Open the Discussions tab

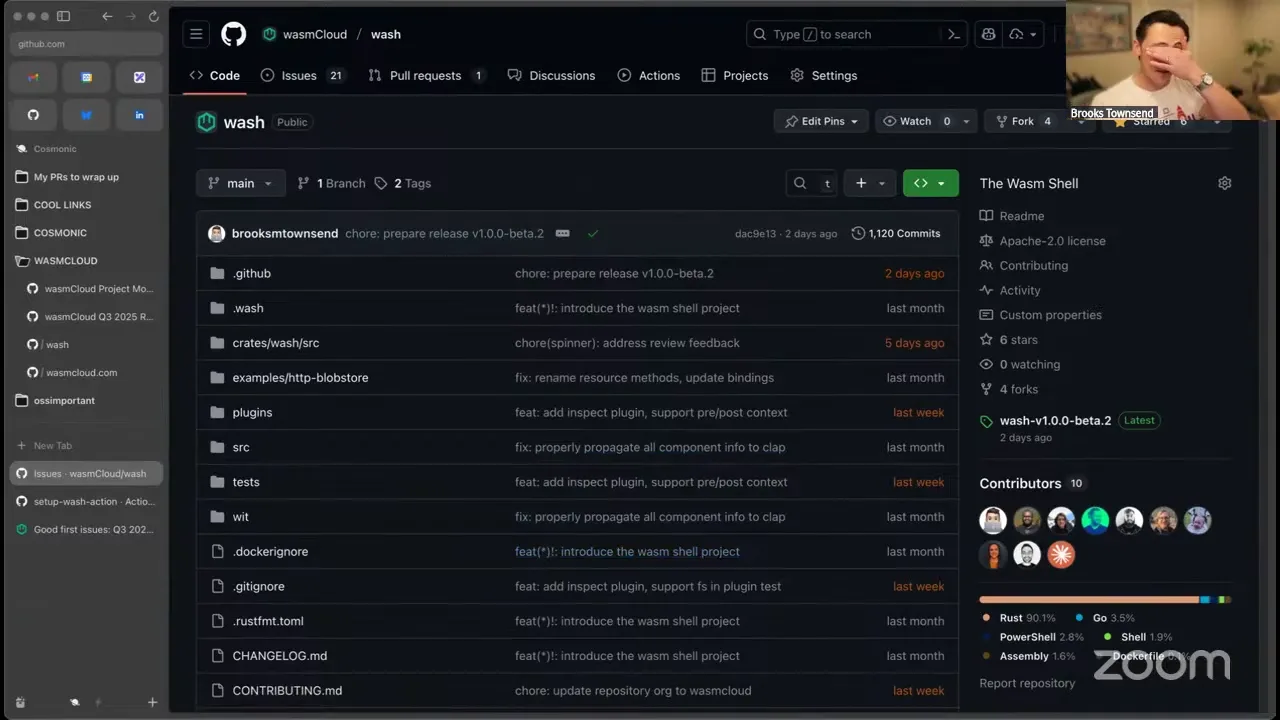[x=551, y=75]
